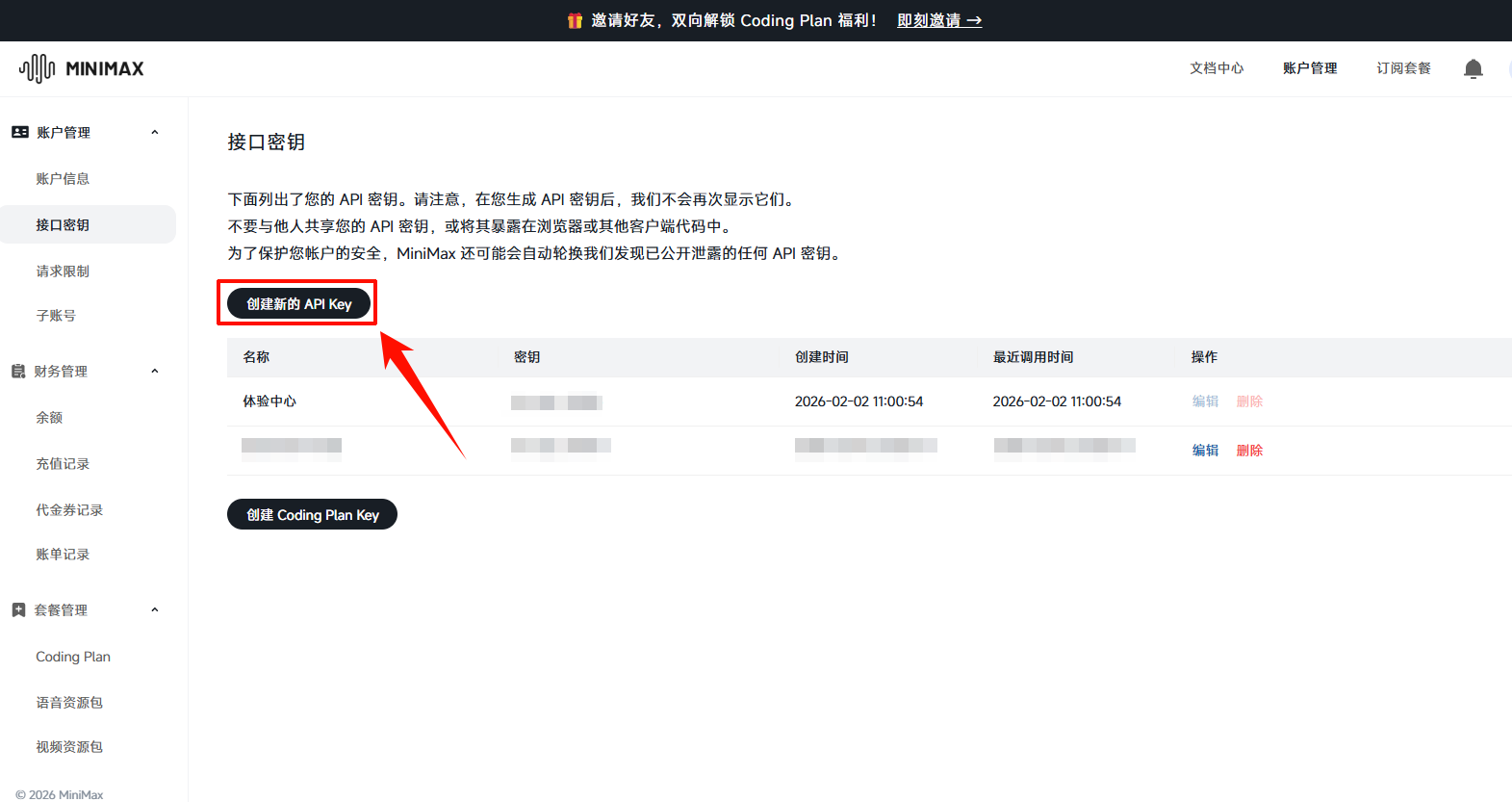The height and width of the screenshot is (802, 1512).
Task: Click the 密钥 column header
Action: point(526,357)
